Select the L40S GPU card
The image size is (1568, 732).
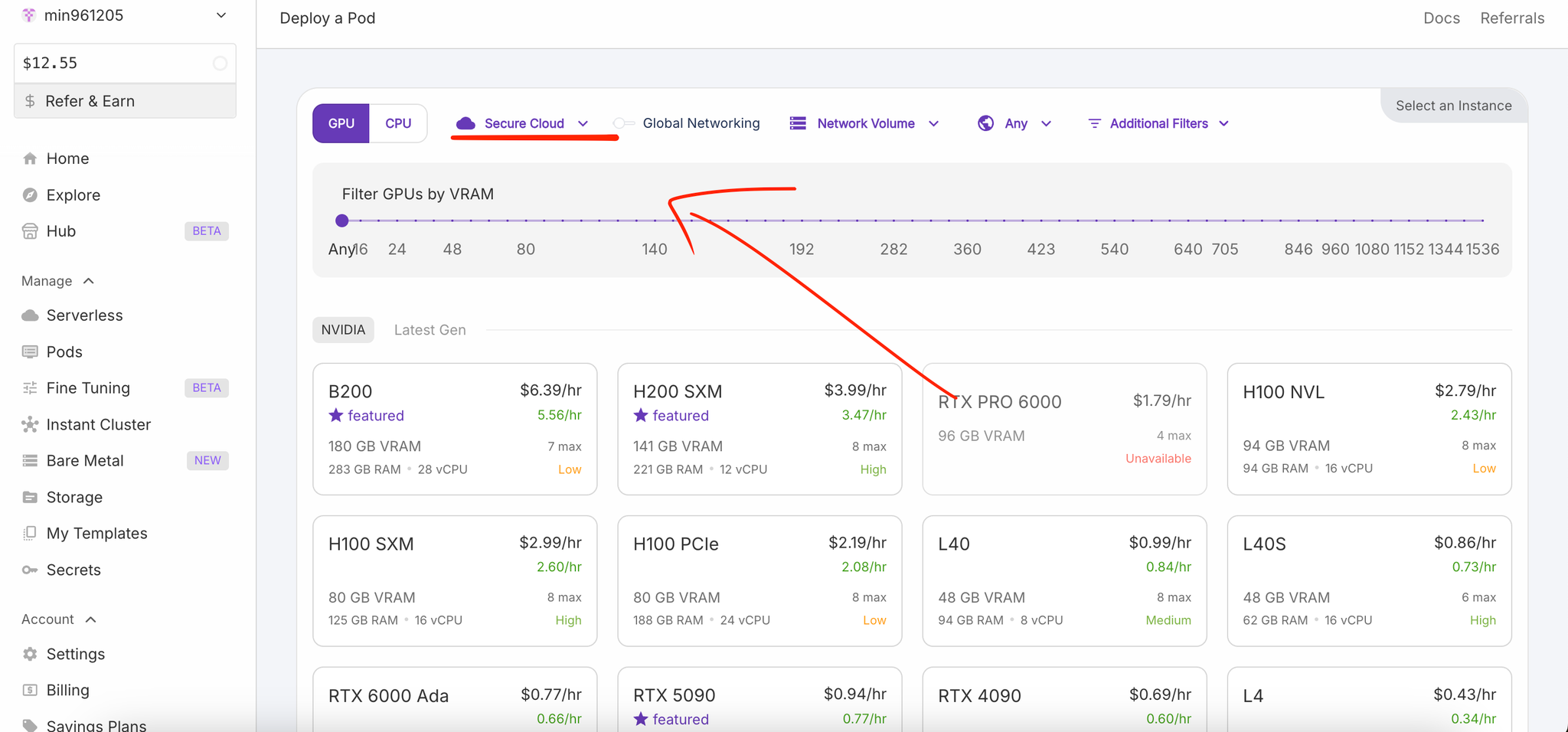click(1369, 581)
